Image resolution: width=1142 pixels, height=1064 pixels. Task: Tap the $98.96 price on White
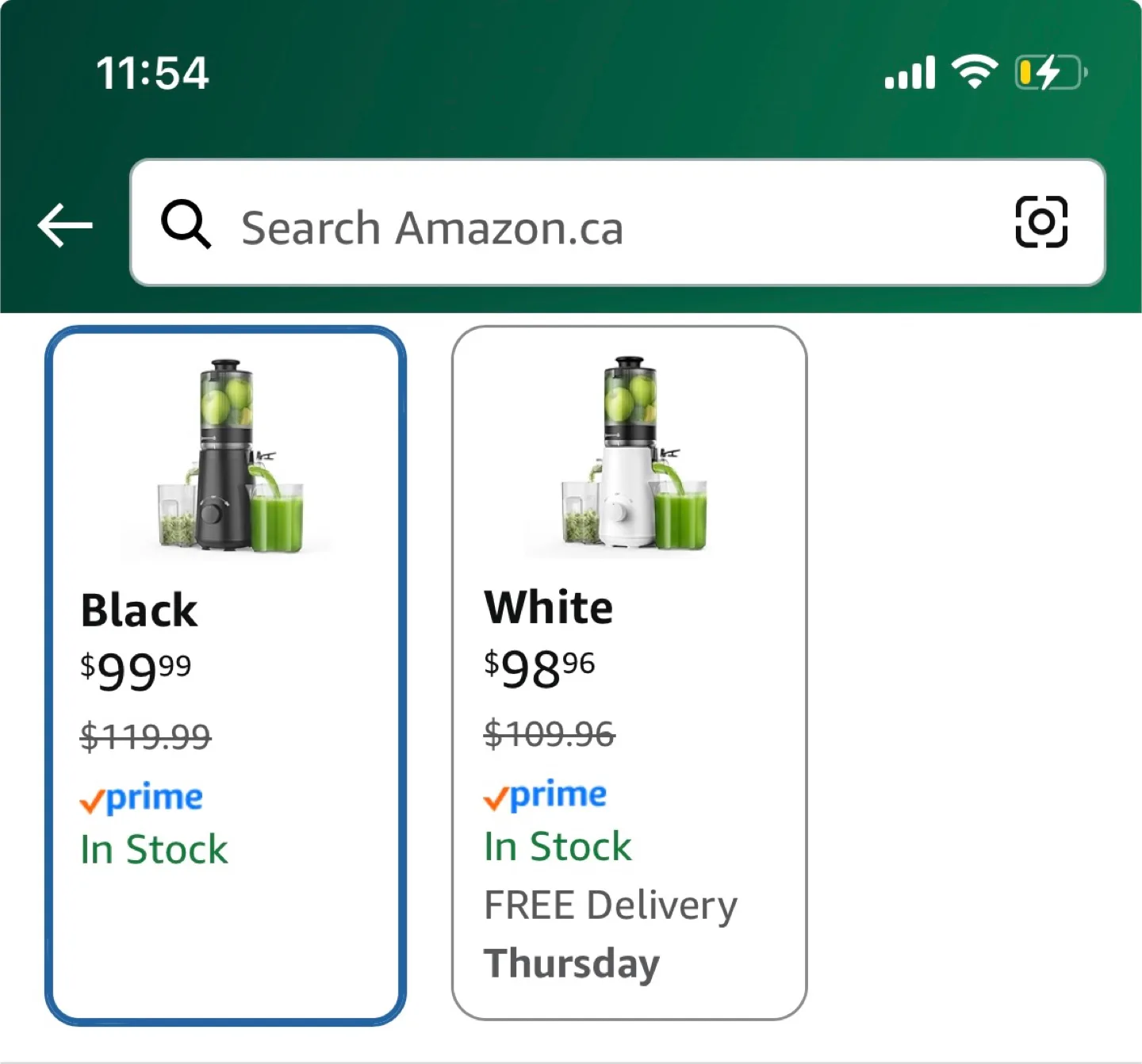[540, 668]
